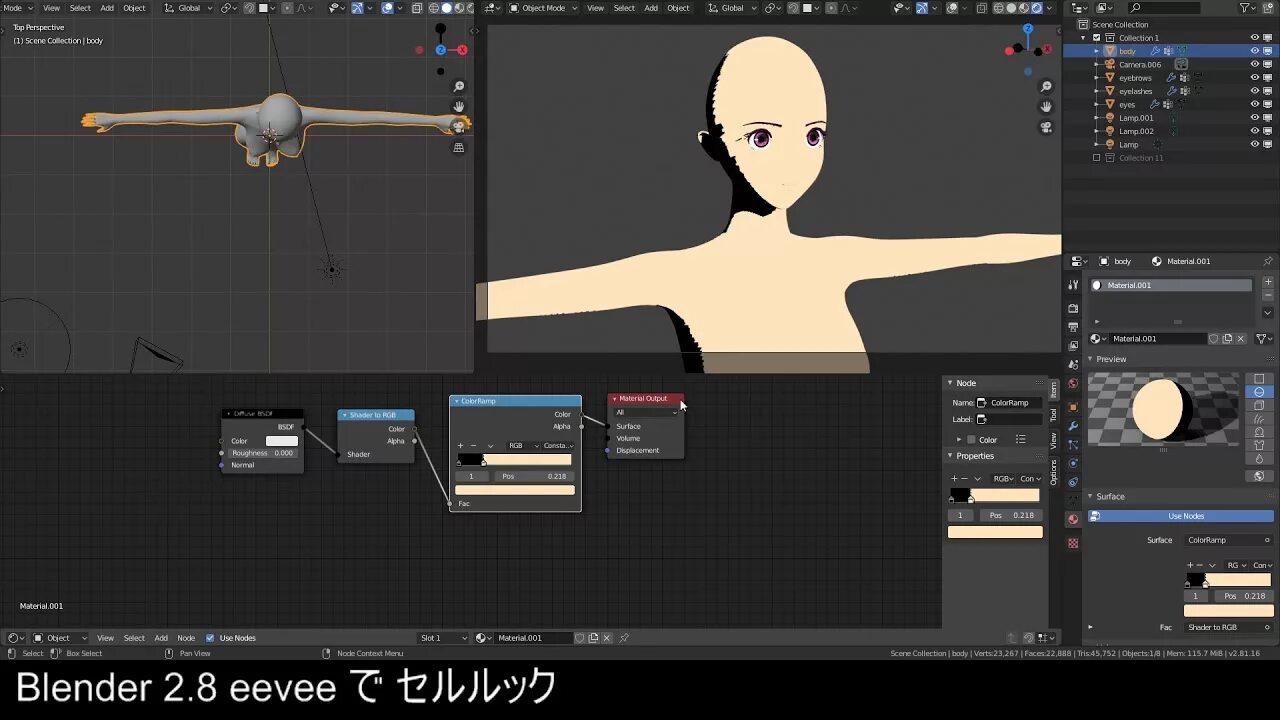Unlink Material.001 in node editor header

pos(607,638)
